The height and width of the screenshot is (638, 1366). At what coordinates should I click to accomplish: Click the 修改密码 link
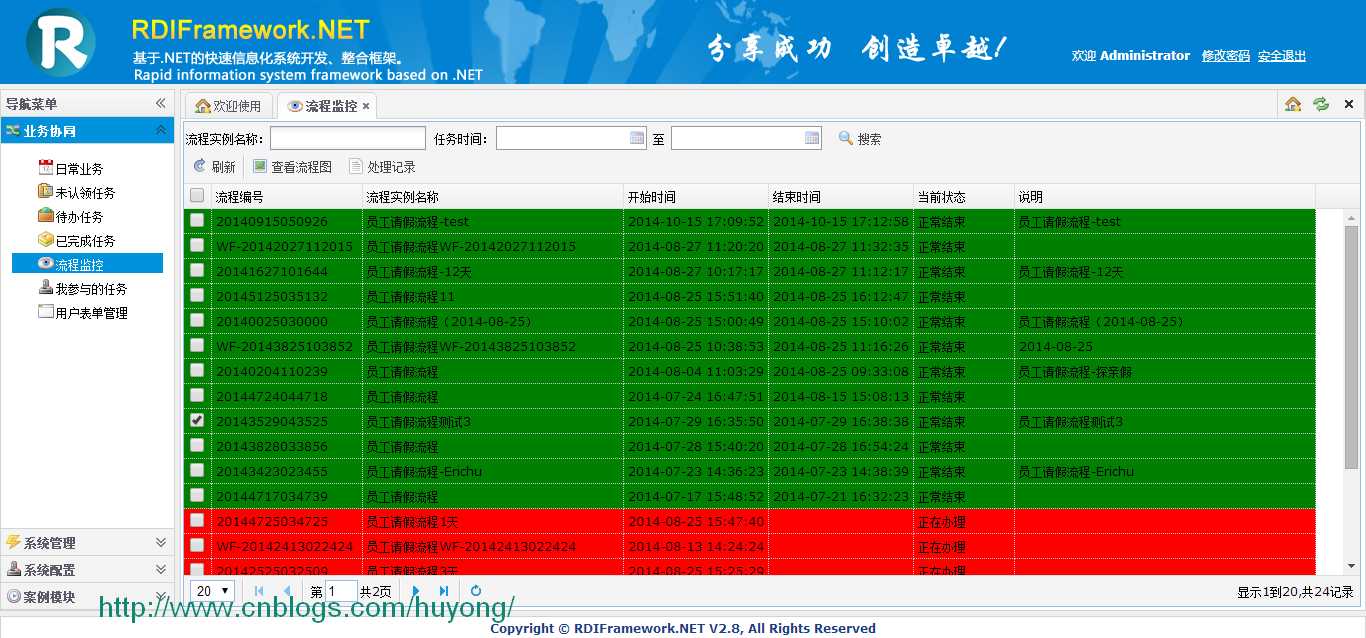tap(1226, 56)
